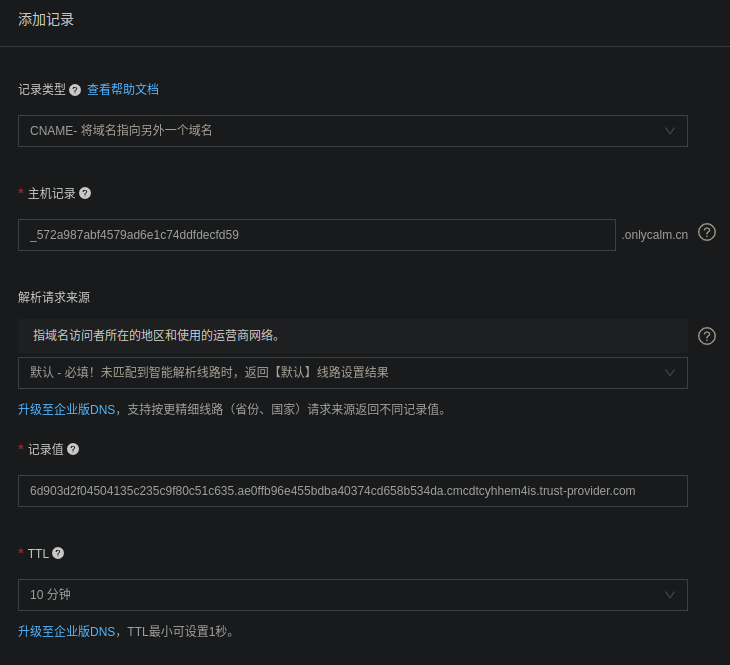Focus the 主机记录 host record input
The width and height of the screenshot is (730, 665).
pyautogui.click(x=316, y=235)
